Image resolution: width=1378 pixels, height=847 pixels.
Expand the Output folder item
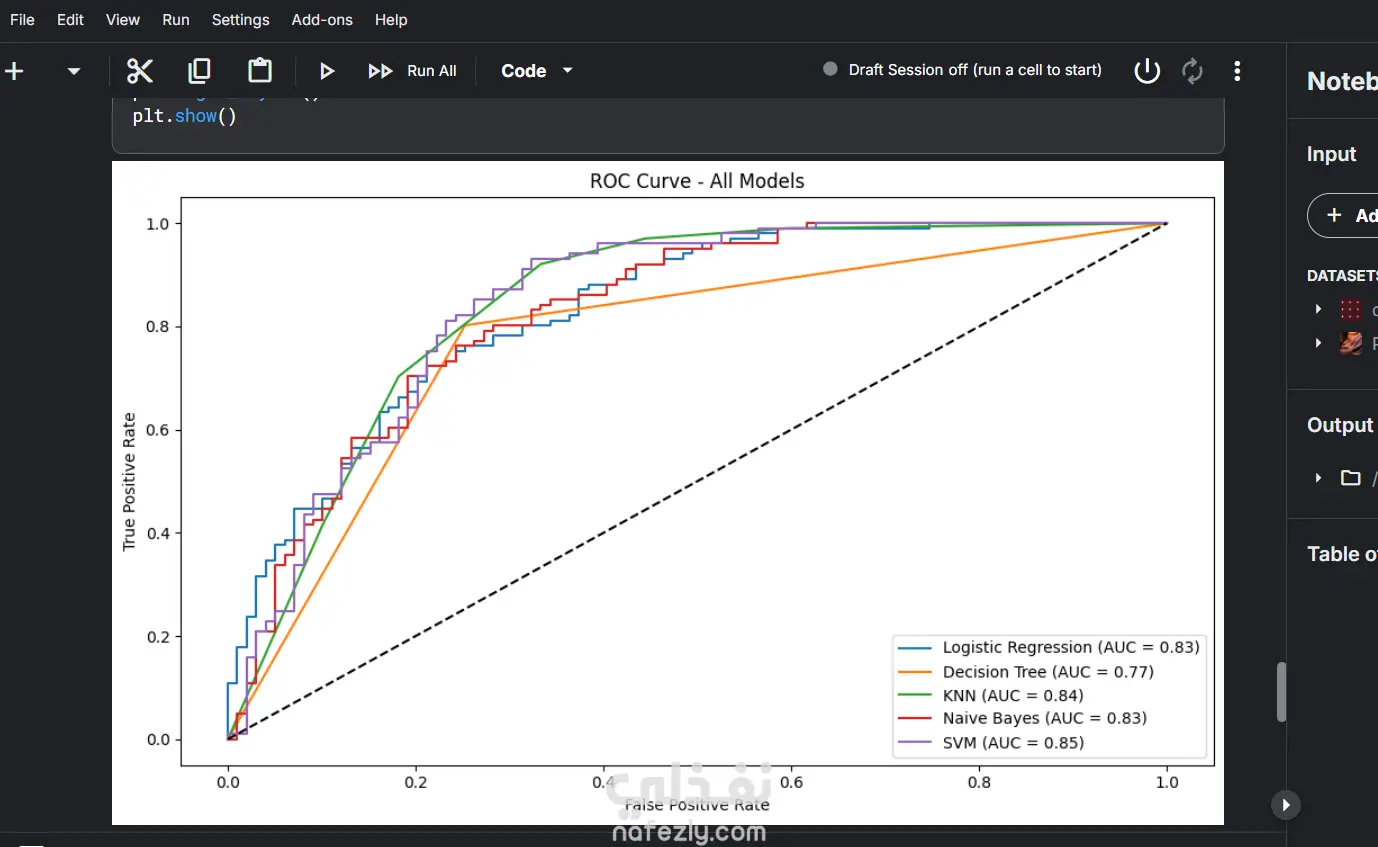[x=1318, y=478]
